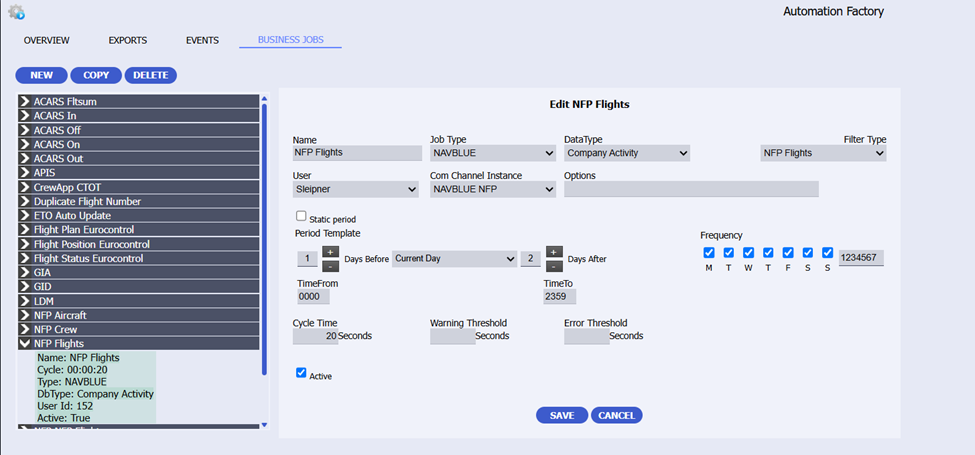Image resolution: width=975 pixels, height=455 pixels.
Task: Decrease Days After with minus button
Action: [554, 266]
